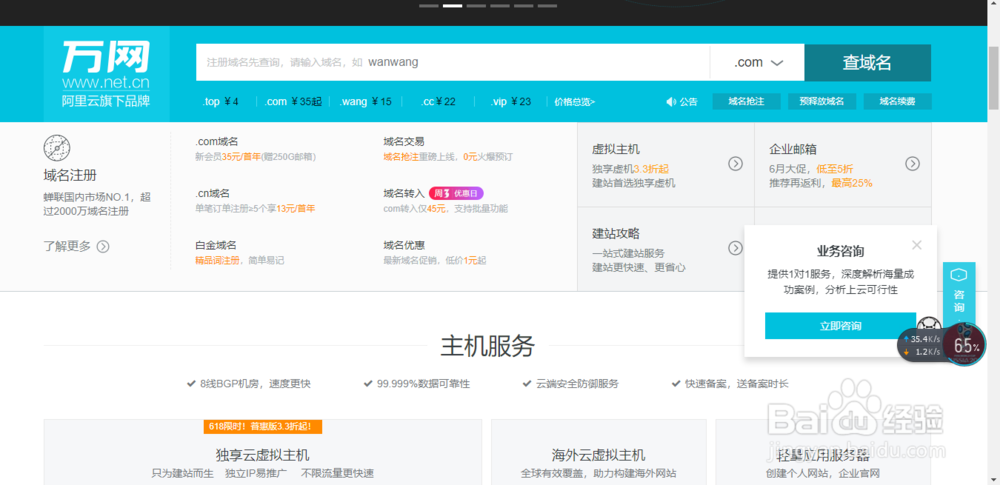Click the 立即咨询 button
This screenshot has width=1000, height=485.
[x=841, y=326]
